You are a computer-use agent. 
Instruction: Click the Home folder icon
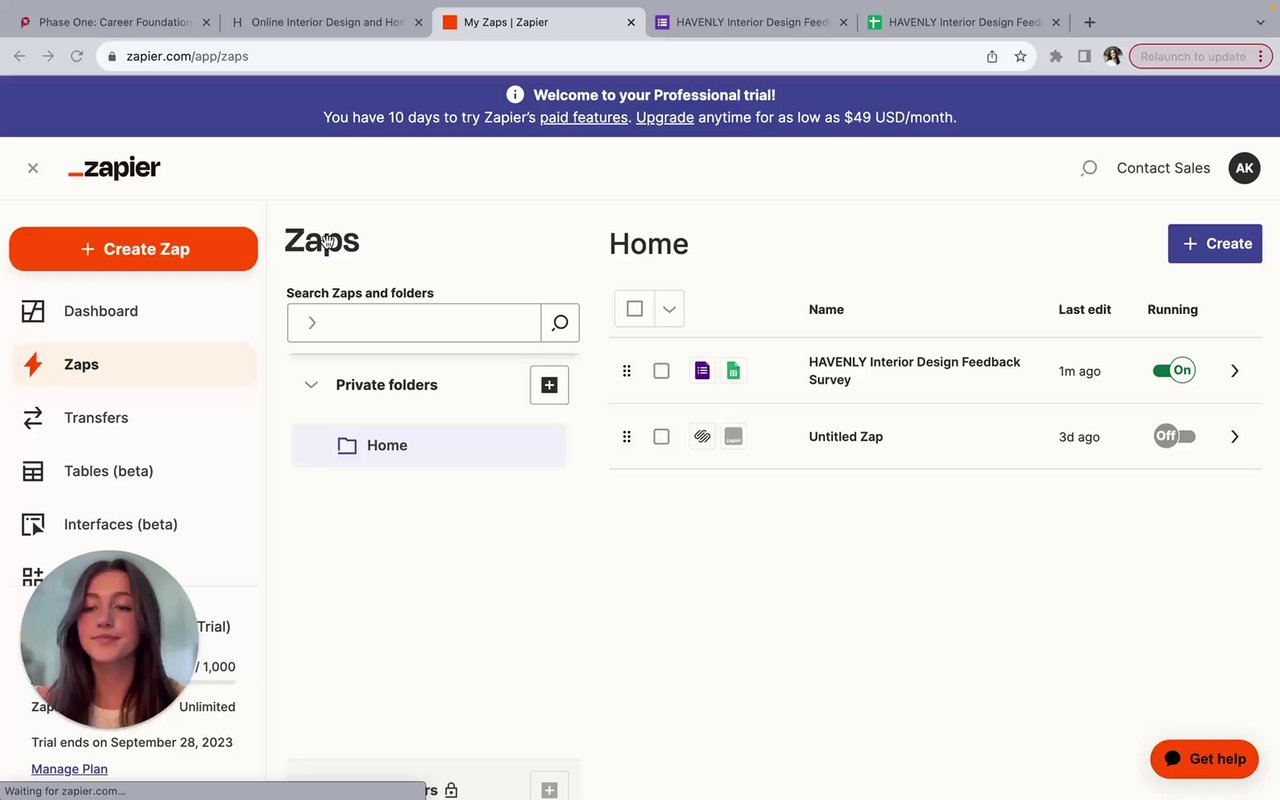(x=347, y=446)
